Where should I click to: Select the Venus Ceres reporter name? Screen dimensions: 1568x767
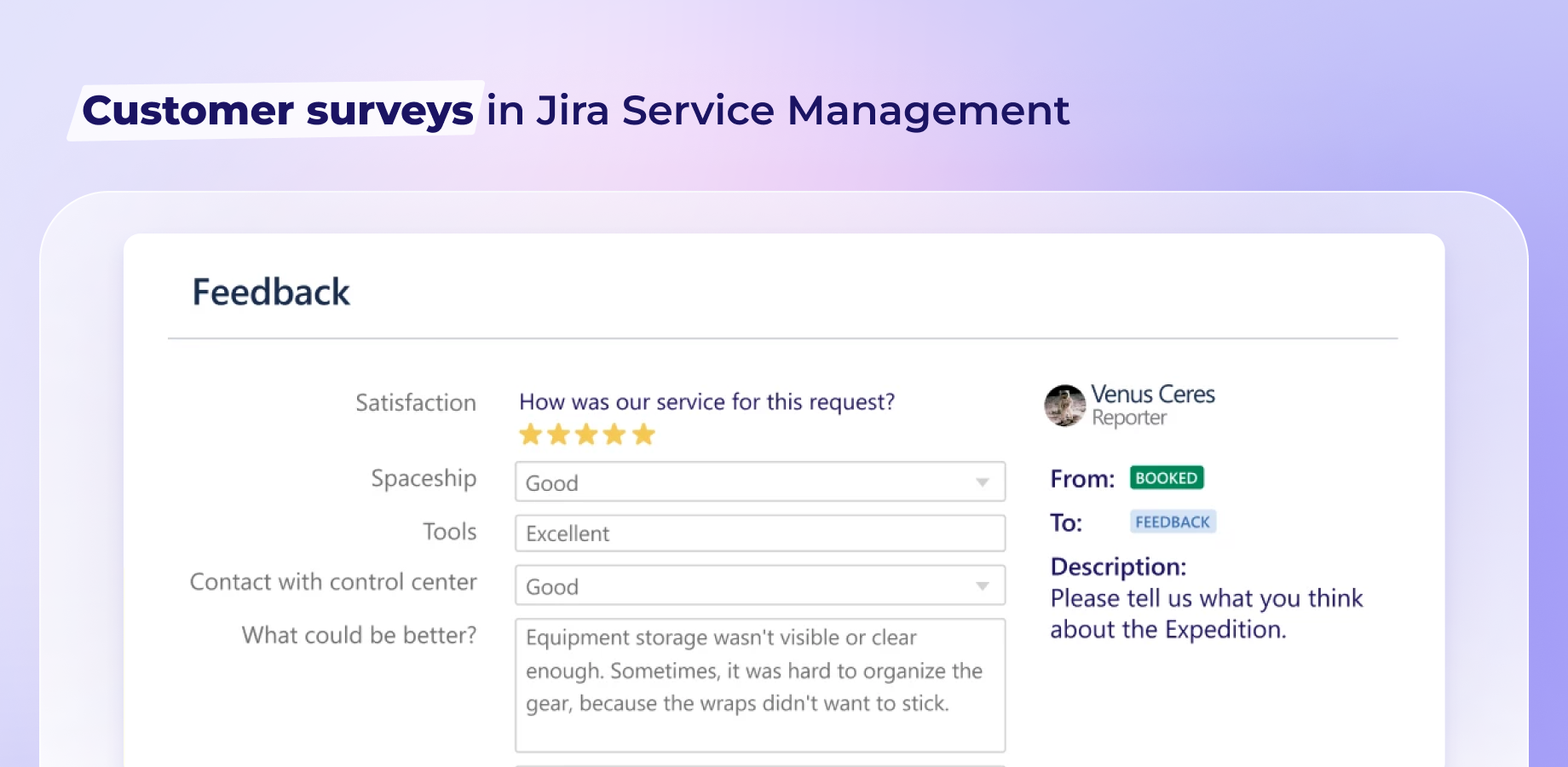(1153, 395)
